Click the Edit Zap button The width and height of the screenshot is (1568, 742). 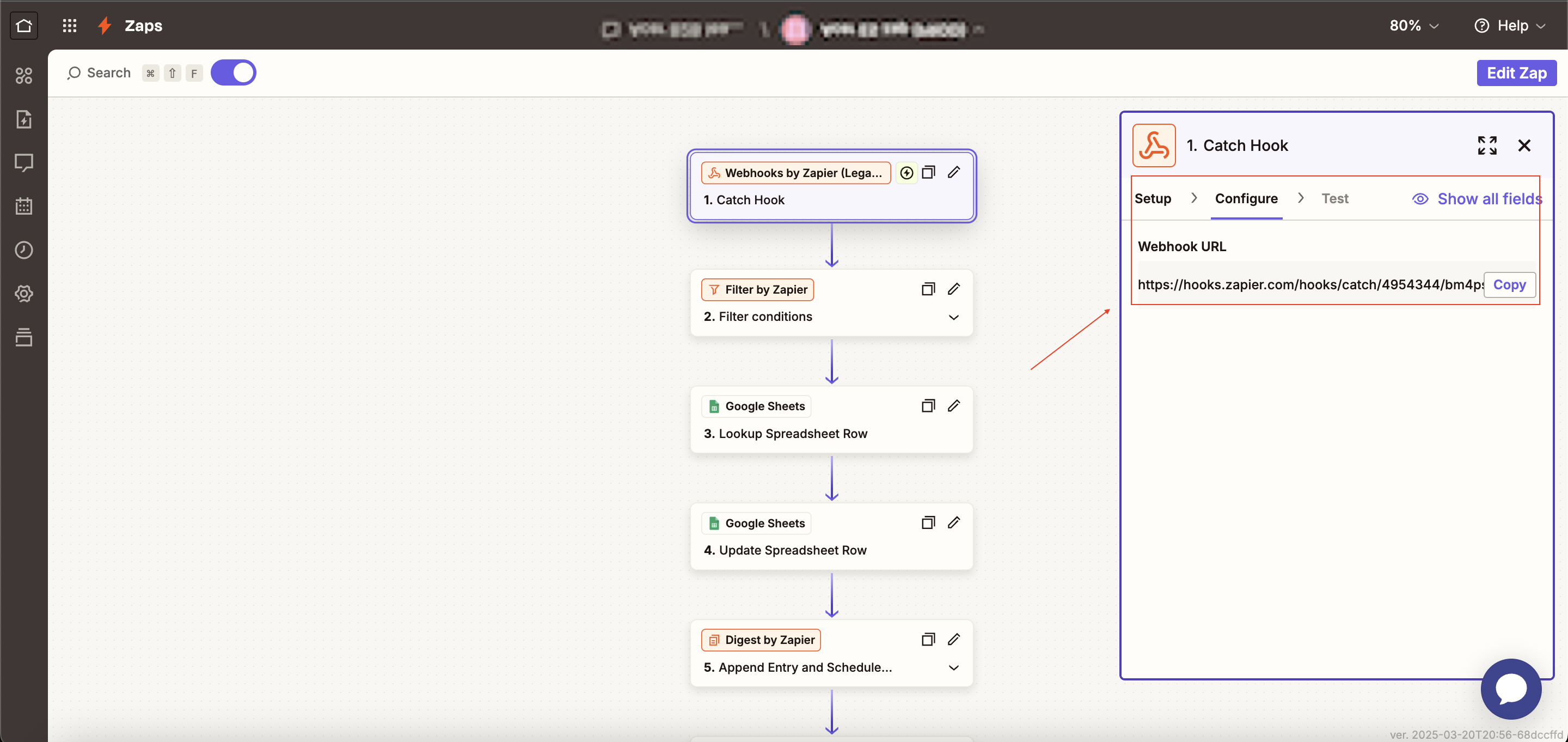tap(1516, 73)
